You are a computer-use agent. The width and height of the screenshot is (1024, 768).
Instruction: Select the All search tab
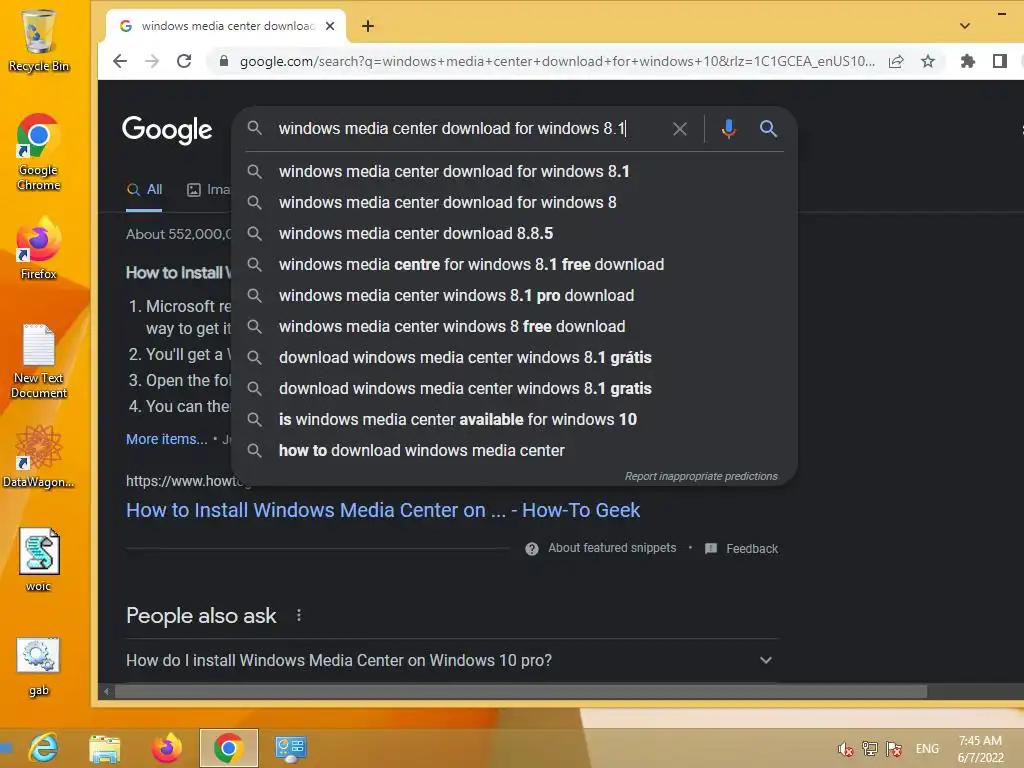click(144, 190)
